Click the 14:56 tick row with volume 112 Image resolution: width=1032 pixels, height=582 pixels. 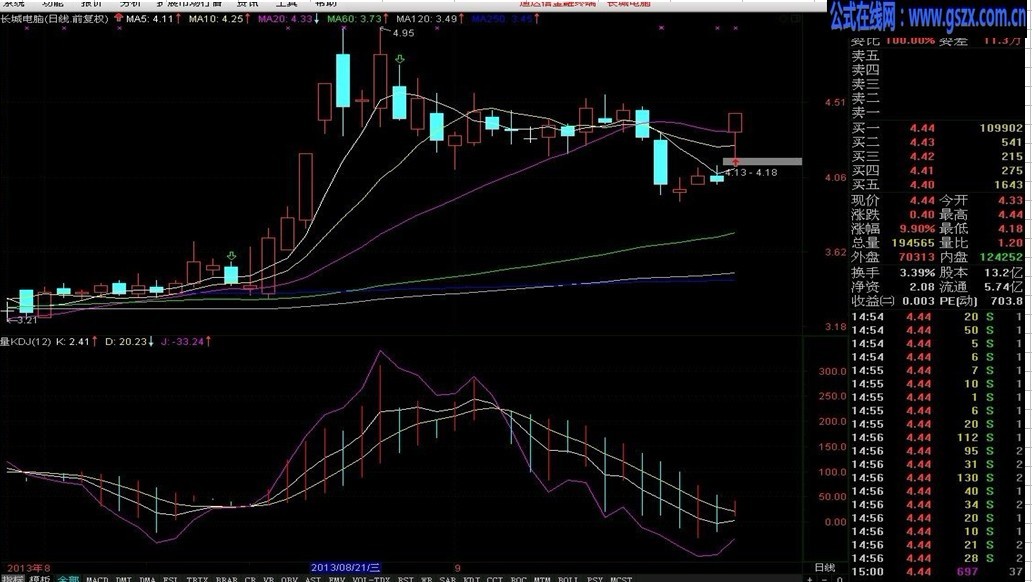coord(937,438)
